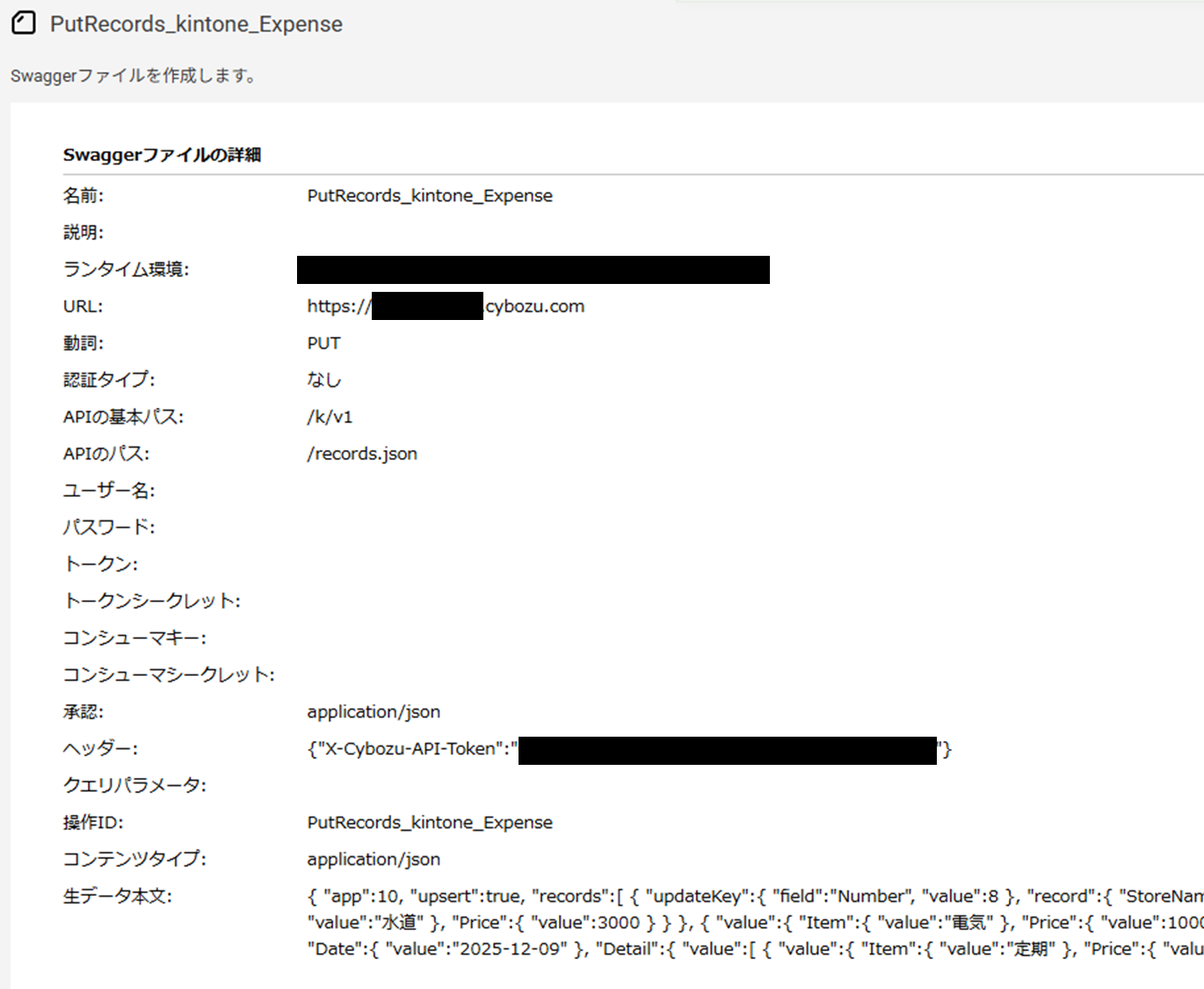Click the 'コンシューマキー:' label
The height and width of the screenshot is (989, 1204).
coord(134,638)
